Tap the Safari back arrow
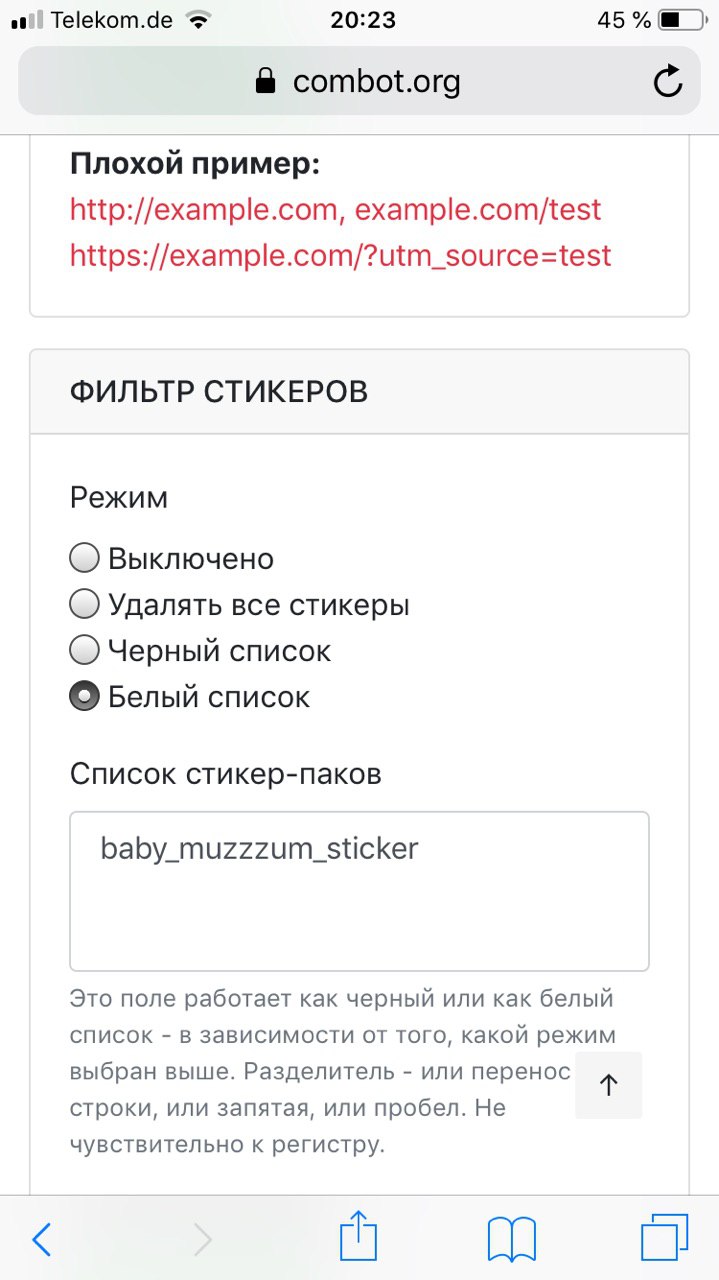 (x=41, y=1240)
